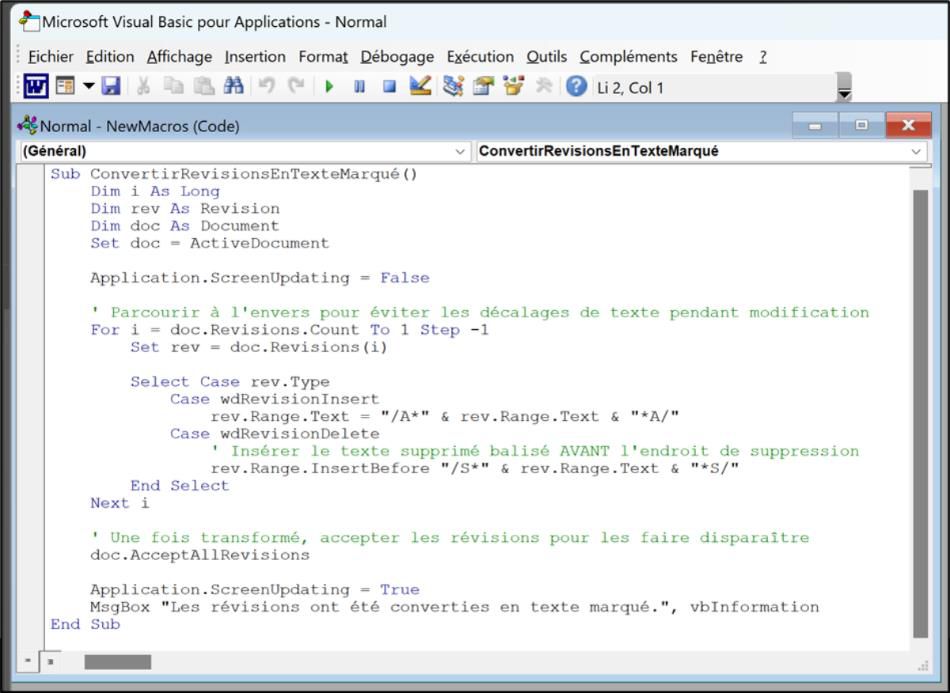Click the Break pause icon

click(359, 87)
